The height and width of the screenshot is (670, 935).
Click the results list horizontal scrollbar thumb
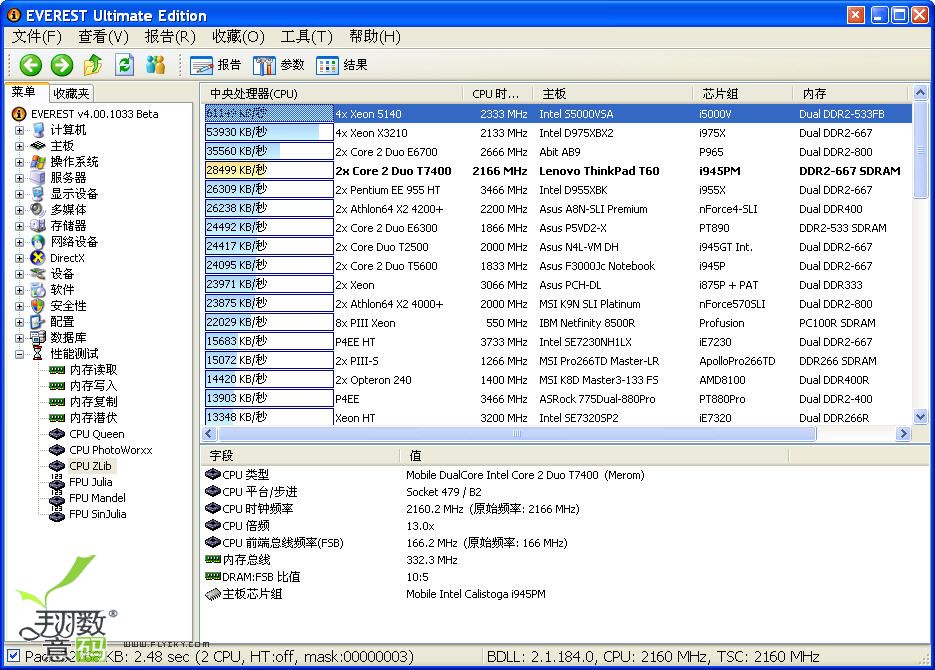point(516,433)
